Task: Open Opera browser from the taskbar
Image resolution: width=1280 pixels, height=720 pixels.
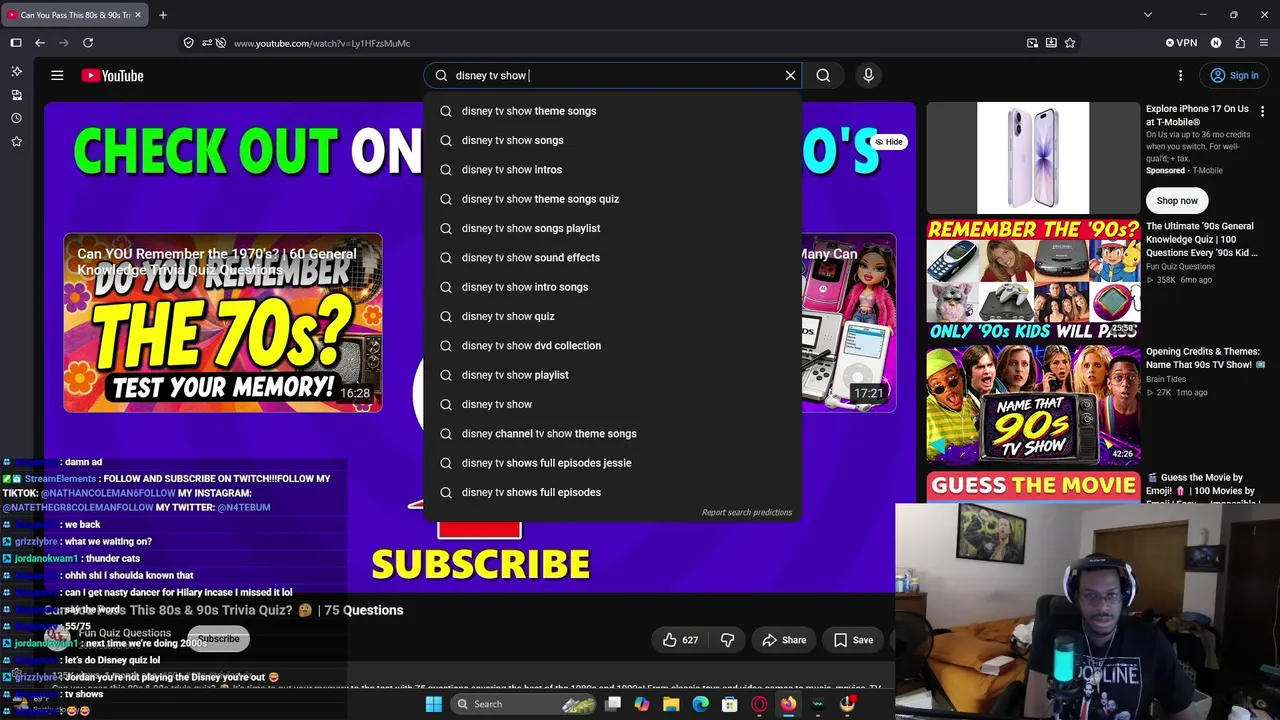Action: click(759, 704)
